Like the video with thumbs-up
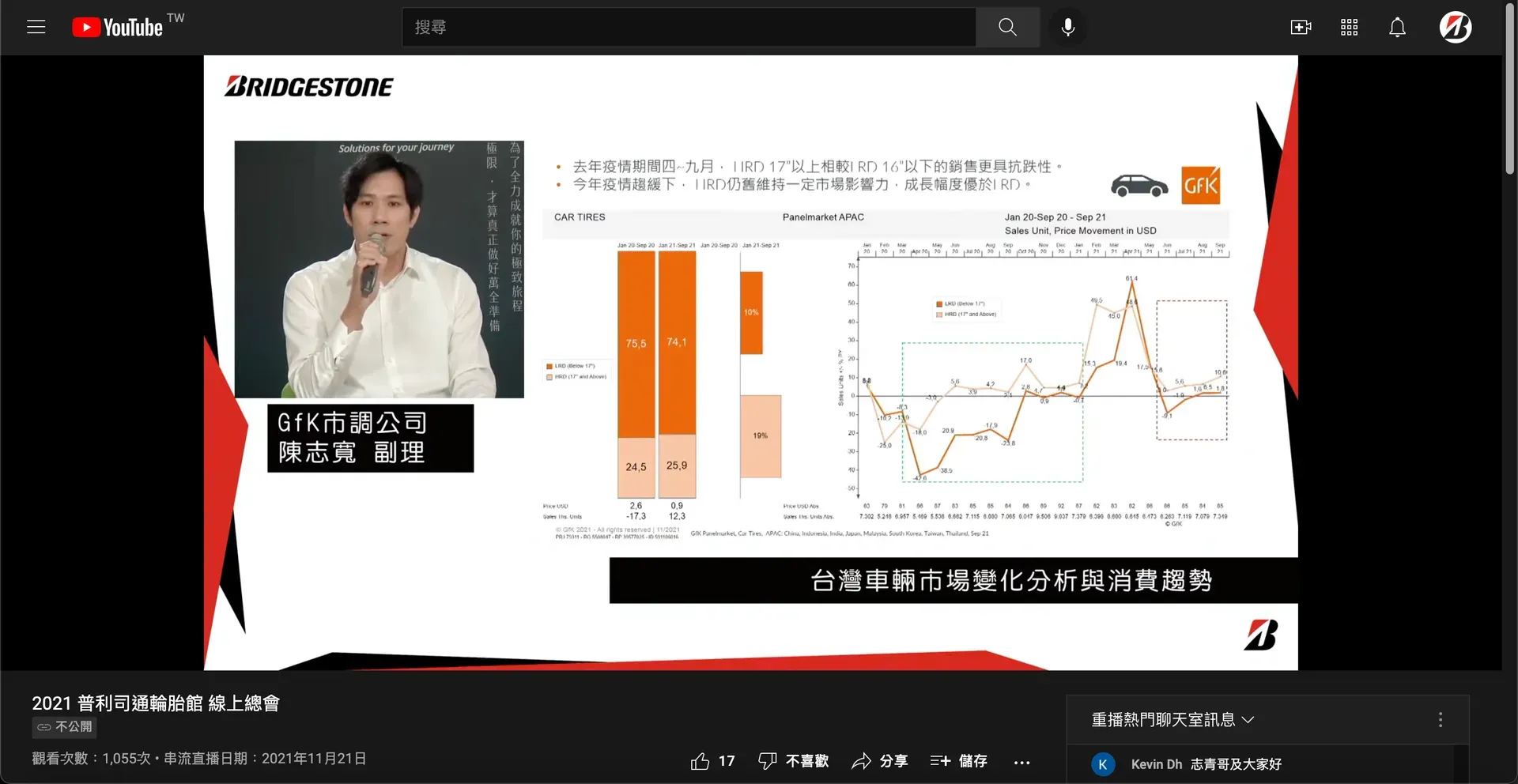This screenshot has height=784, width=1518. pyautogui.click(x=700, y=761)
